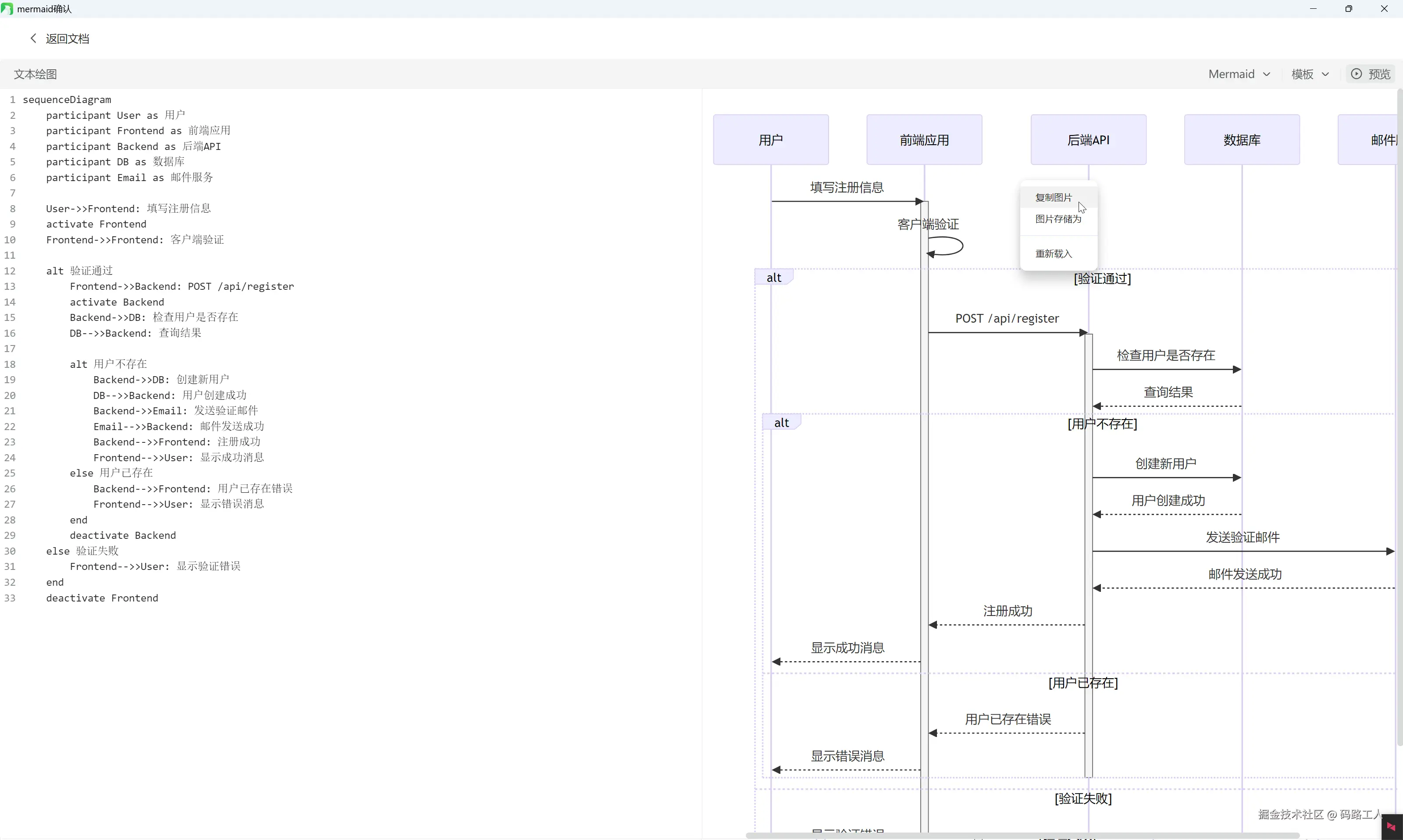Screen dimensions: 1403x840
Task: Click the back arrow icon
Action: pos(33,39)
